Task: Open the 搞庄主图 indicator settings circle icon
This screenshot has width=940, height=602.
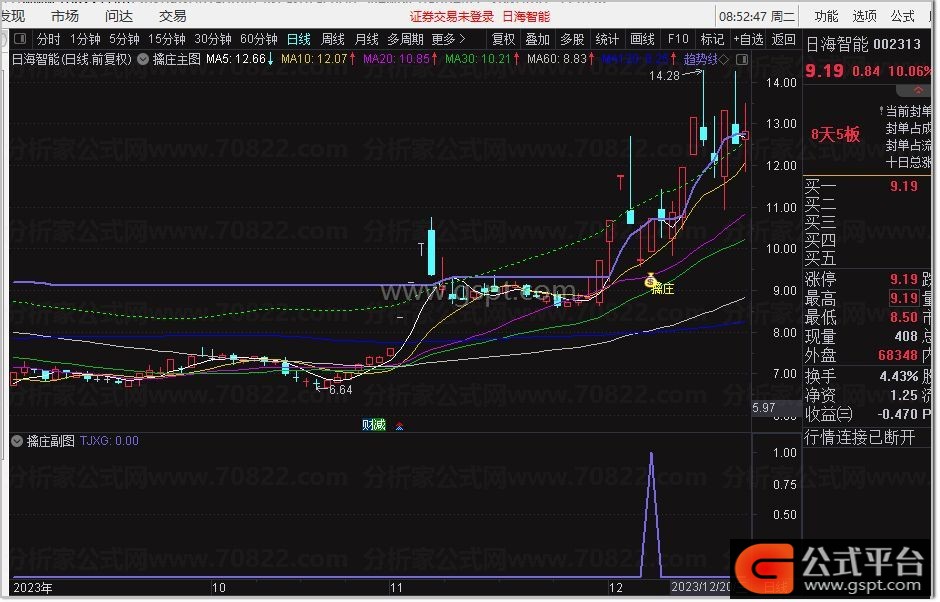Action: (x=143, y=59)
